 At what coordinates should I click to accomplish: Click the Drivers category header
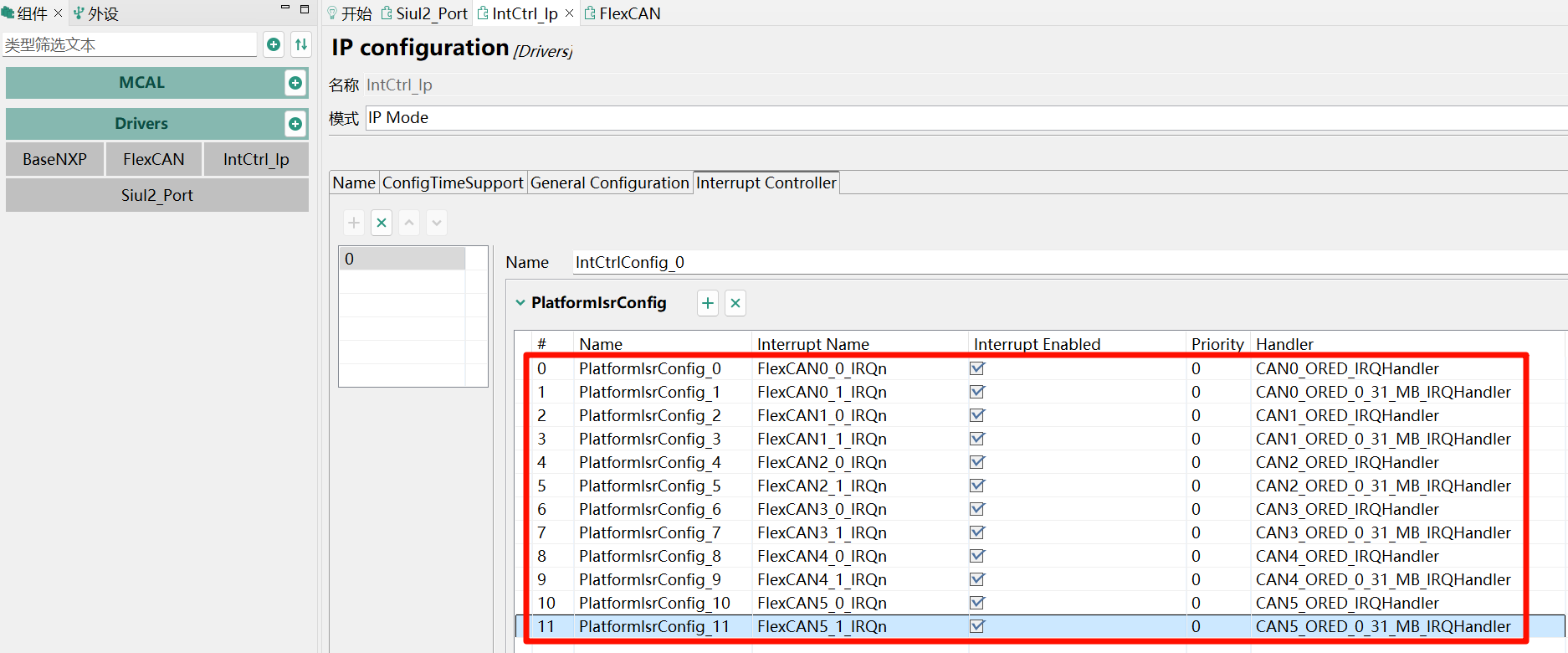pyautogui.click(x=142, y=124)
